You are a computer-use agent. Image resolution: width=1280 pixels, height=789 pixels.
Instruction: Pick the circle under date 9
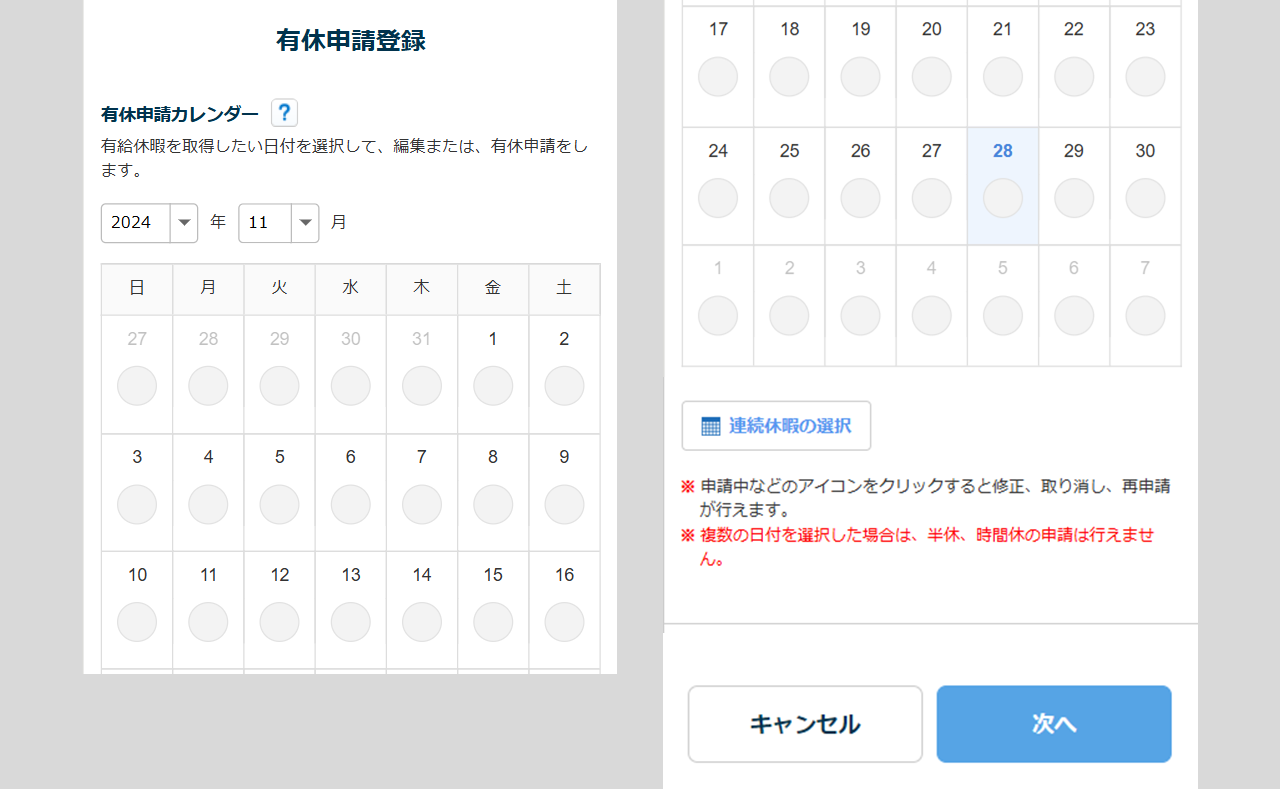tap(564, 505)
